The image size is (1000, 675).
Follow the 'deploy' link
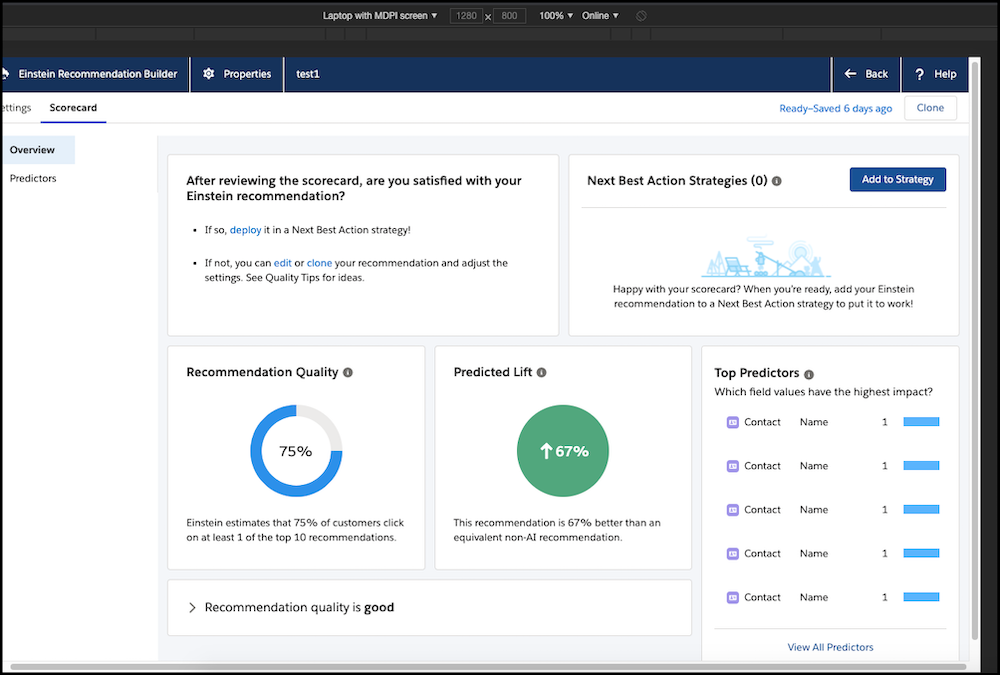tap(246, 230)
